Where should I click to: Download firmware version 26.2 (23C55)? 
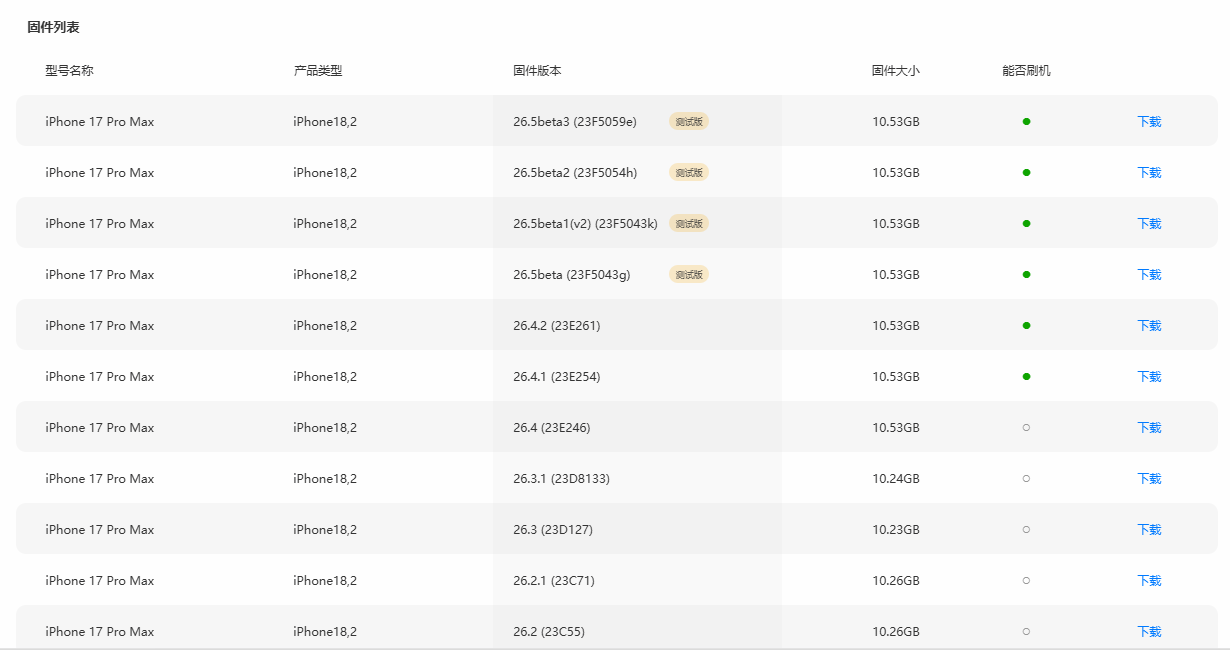tap(1149, 632)
